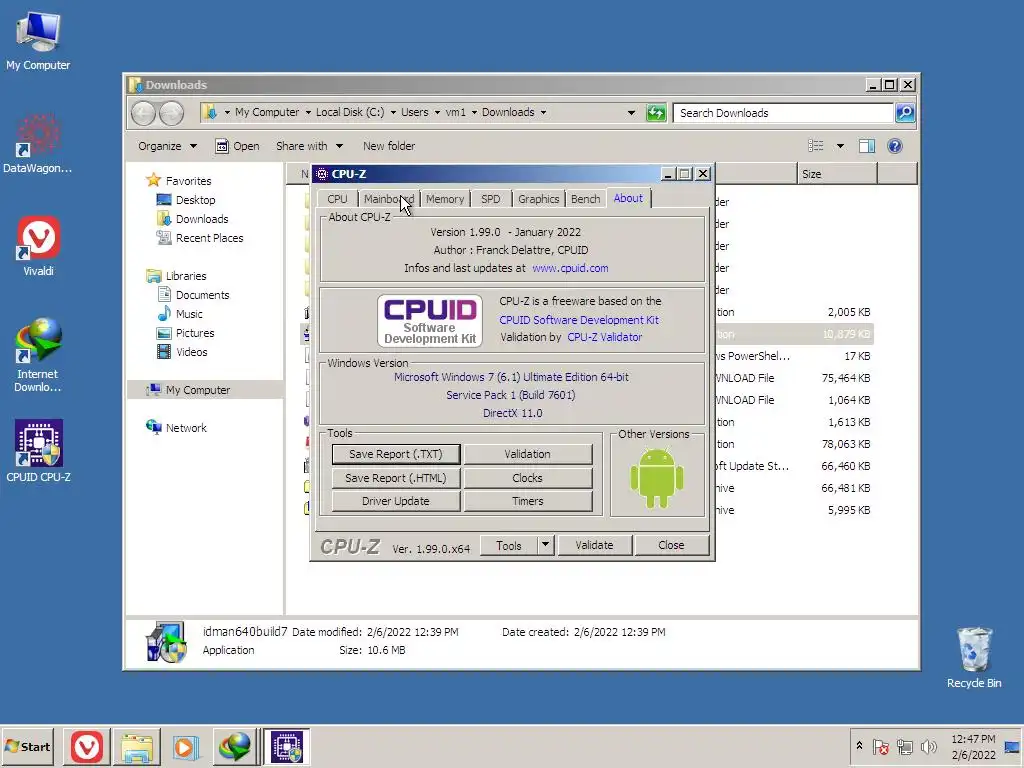
Task: Click the Driver Update button
Action: pyautogui.click(x=396, y=501)
